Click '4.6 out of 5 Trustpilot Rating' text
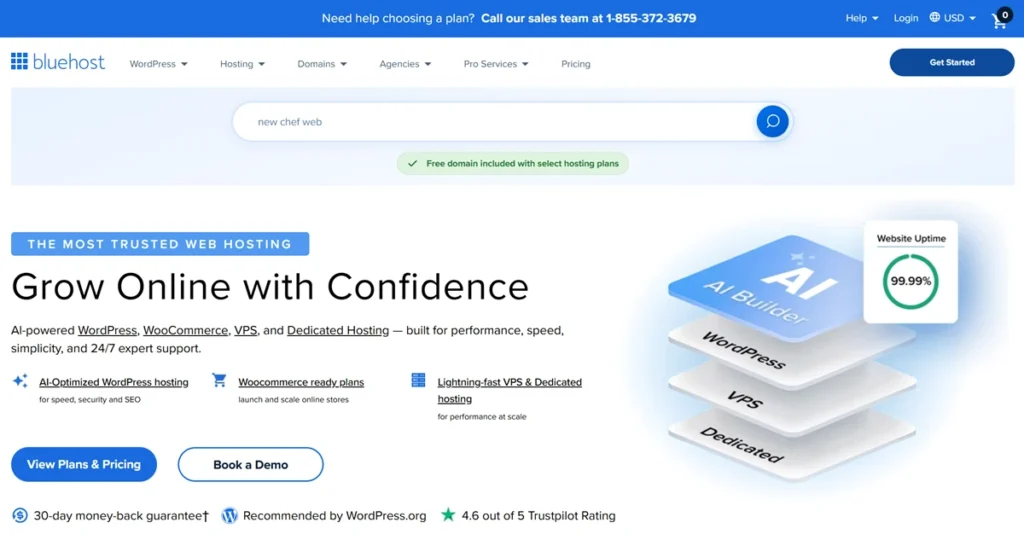This screenshot has height=540, width=1024. point(538,516)
